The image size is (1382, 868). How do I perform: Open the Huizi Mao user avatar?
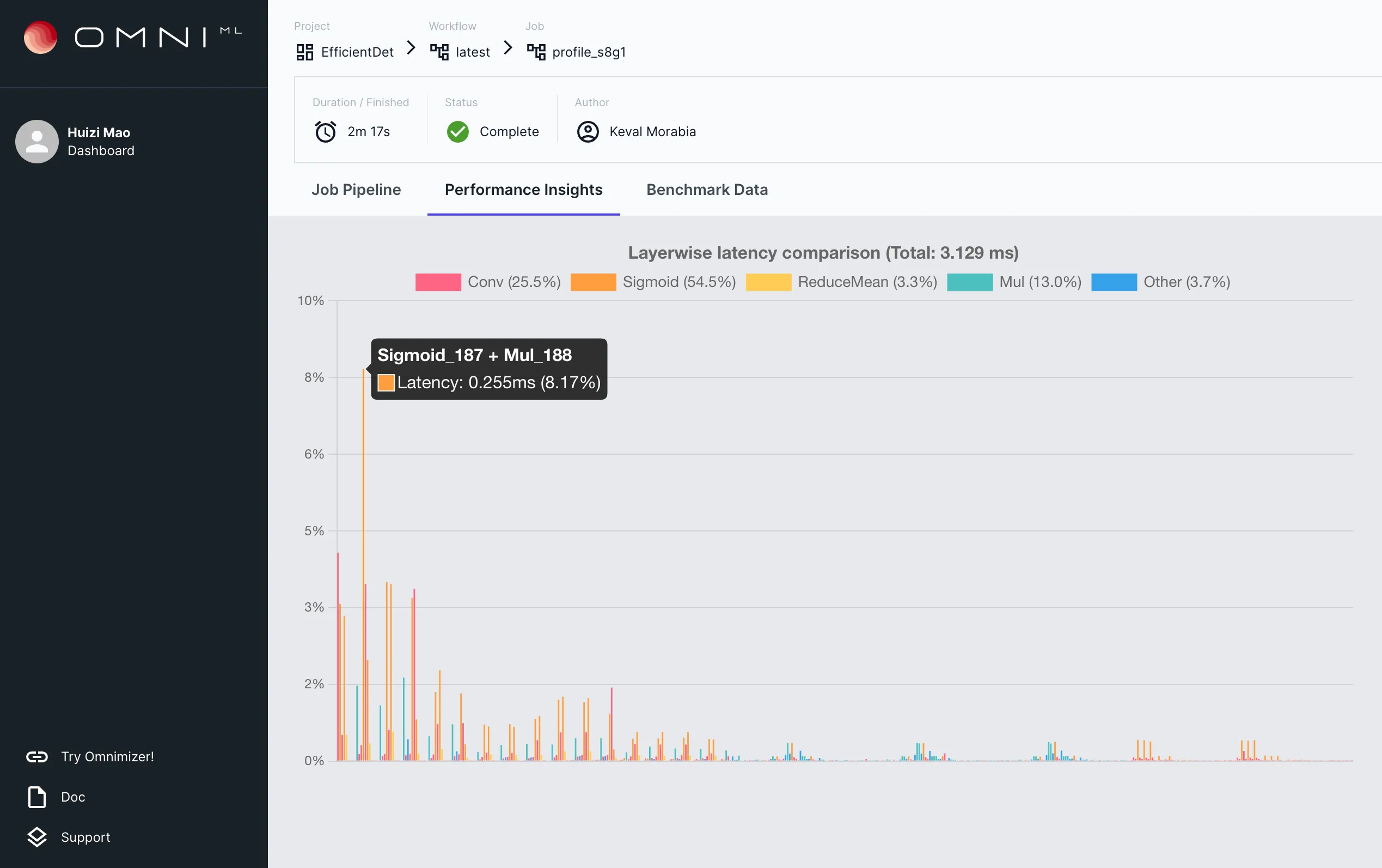[36, 141]
